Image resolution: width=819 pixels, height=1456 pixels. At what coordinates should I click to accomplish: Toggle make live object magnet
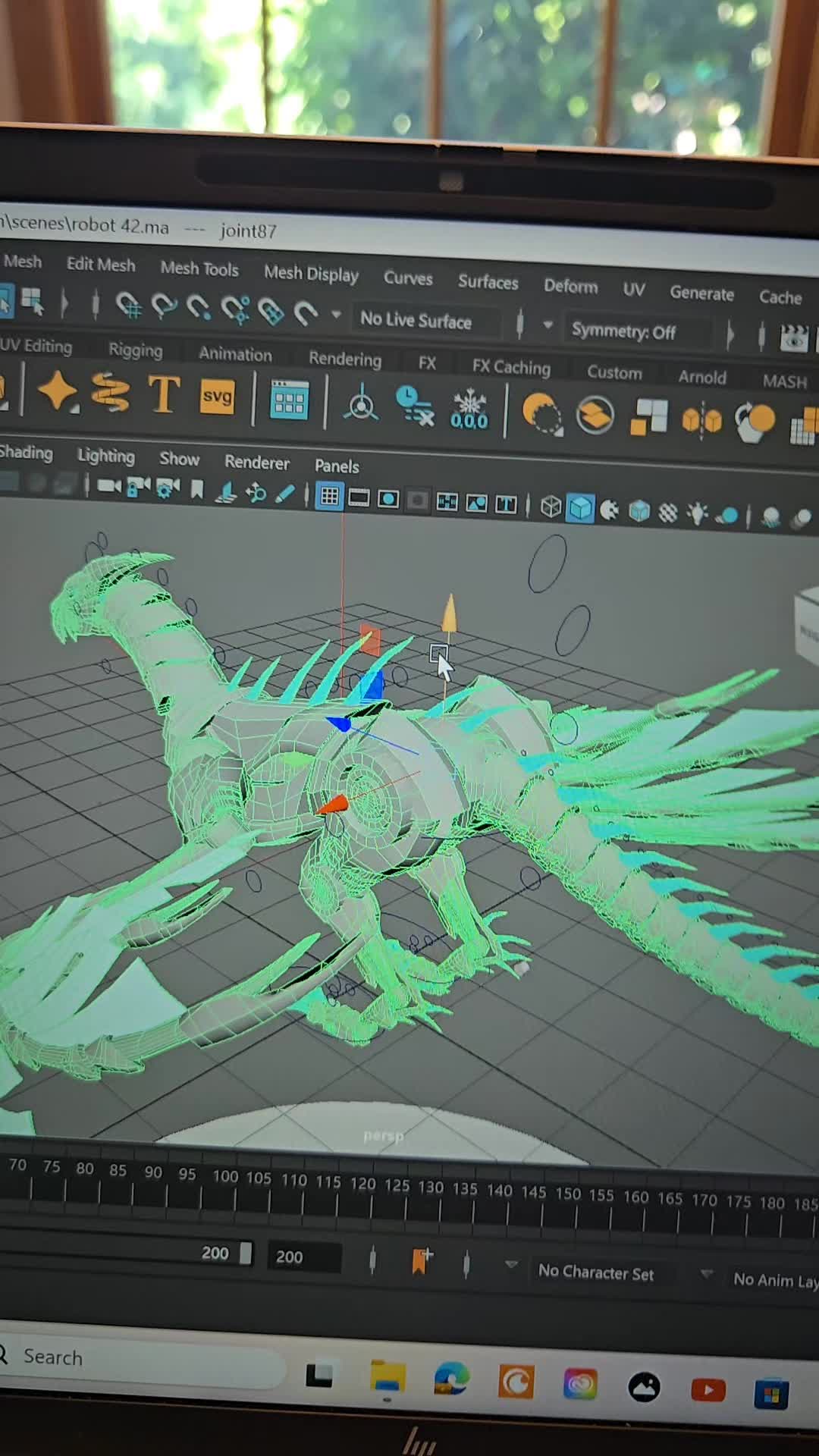[x=305, y=312]
